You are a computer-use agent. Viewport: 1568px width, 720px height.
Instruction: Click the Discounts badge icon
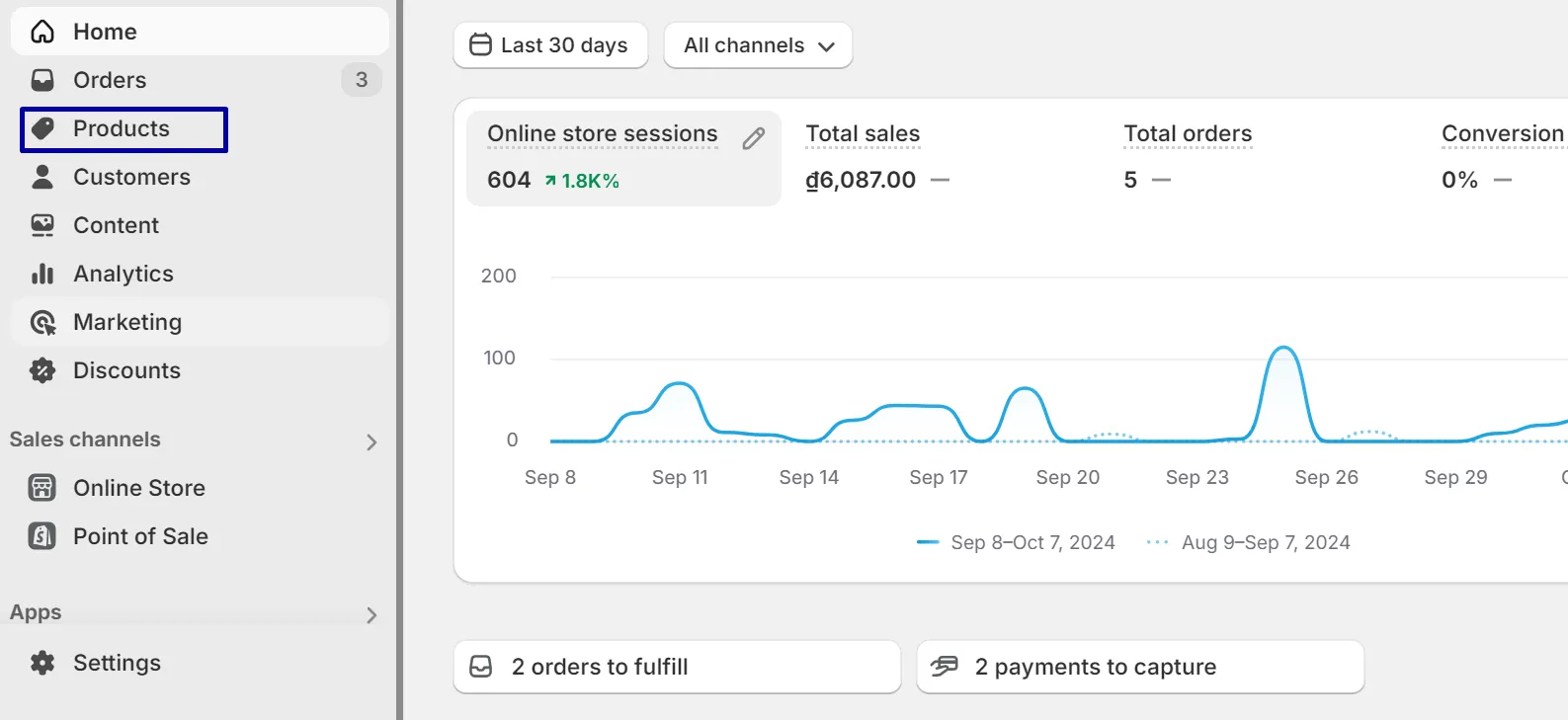pos(42,370)
